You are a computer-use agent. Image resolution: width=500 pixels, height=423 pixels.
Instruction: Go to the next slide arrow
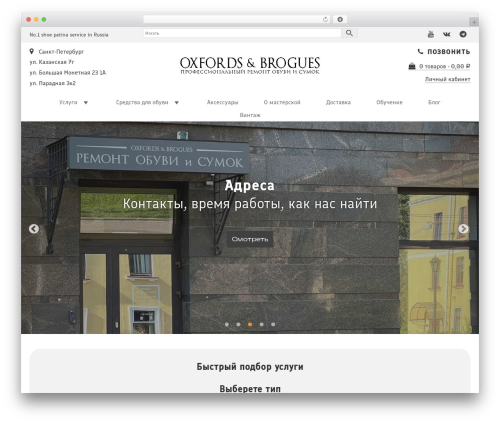point(463,229)
